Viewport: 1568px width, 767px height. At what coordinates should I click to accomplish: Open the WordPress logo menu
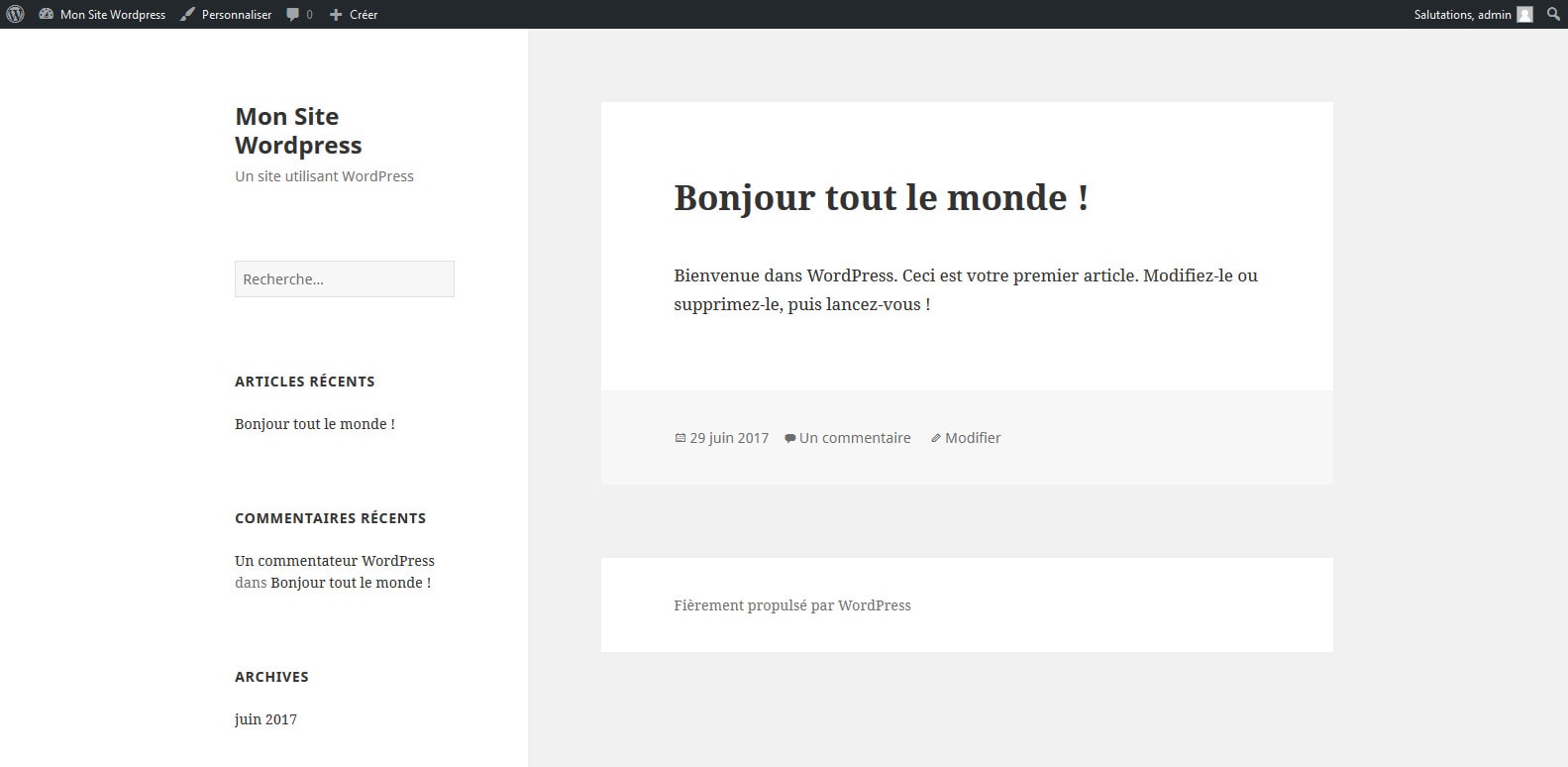(x=15, y=14)
